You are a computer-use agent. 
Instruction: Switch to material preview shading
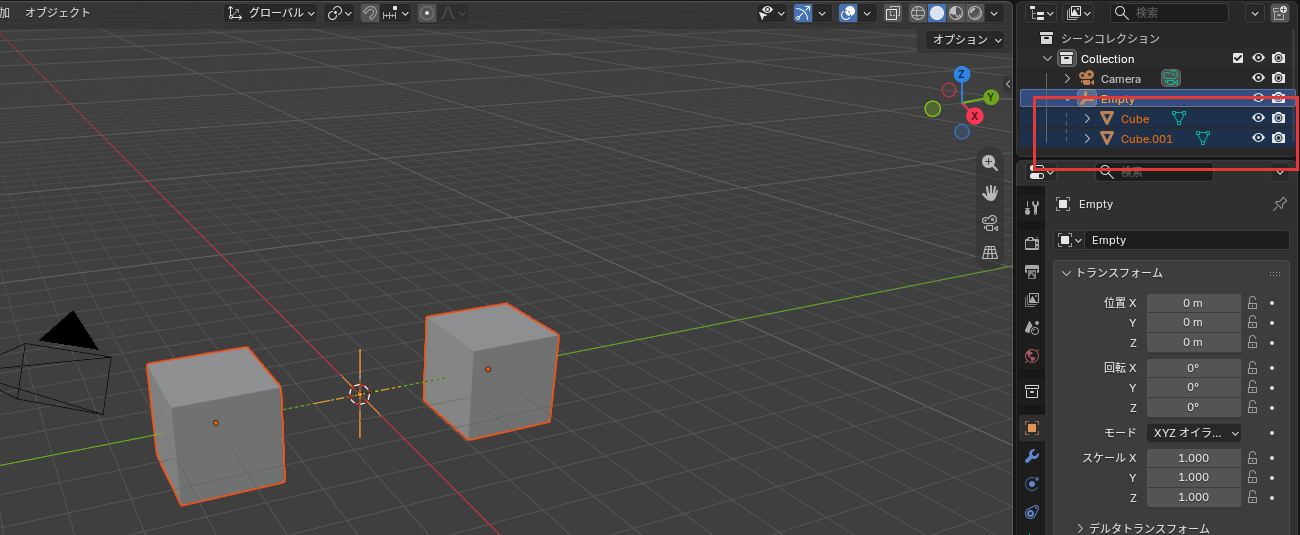[x=956, y=13]
